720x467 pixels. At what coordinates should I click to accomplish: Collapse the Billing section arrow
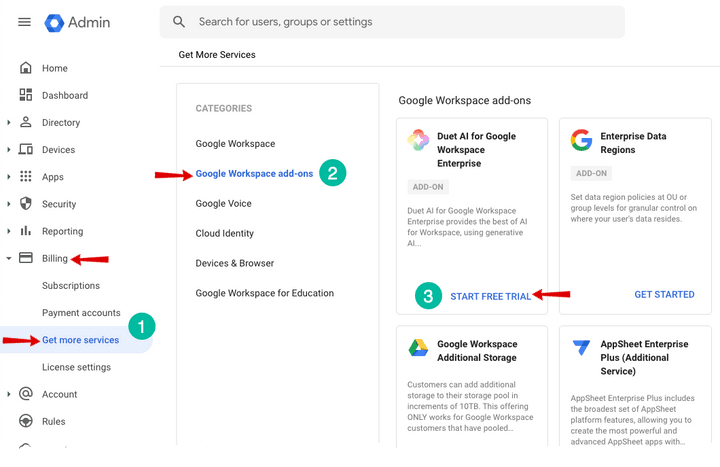click(9, 258)
